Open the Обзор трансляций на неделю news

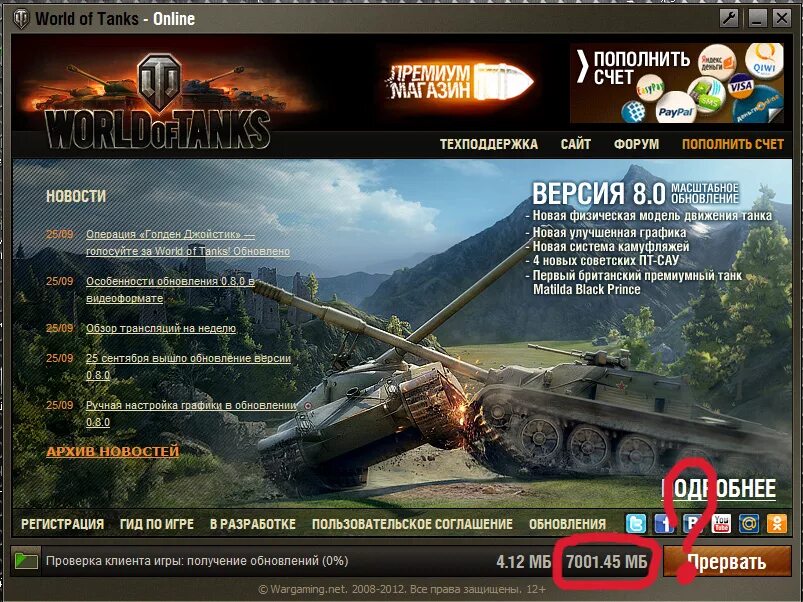(x=161, y=328)
